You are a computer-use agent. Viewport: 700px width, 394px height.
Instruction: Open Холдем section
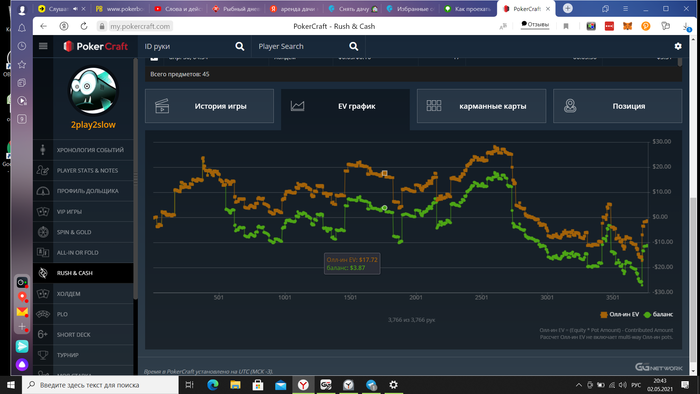(x=83, y=294)
